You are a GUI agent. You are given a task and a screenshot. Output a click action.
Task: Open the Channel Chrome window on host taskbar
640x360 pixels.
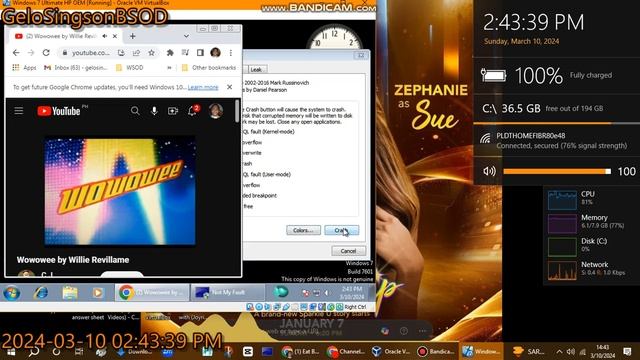click(346, 351)
